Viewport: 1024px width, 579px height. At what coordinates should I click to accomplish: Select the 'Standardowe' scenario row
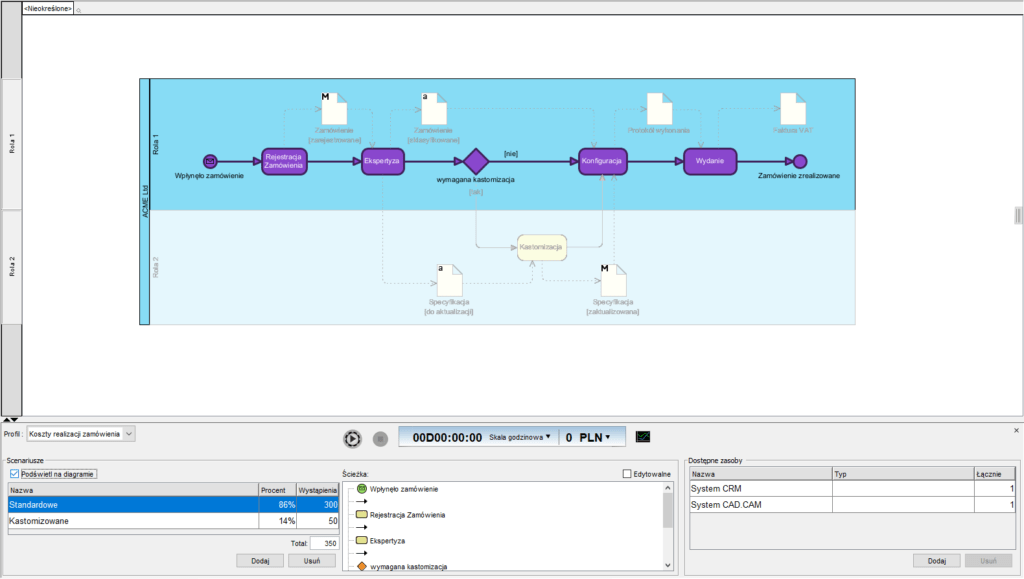click(173, 505)
